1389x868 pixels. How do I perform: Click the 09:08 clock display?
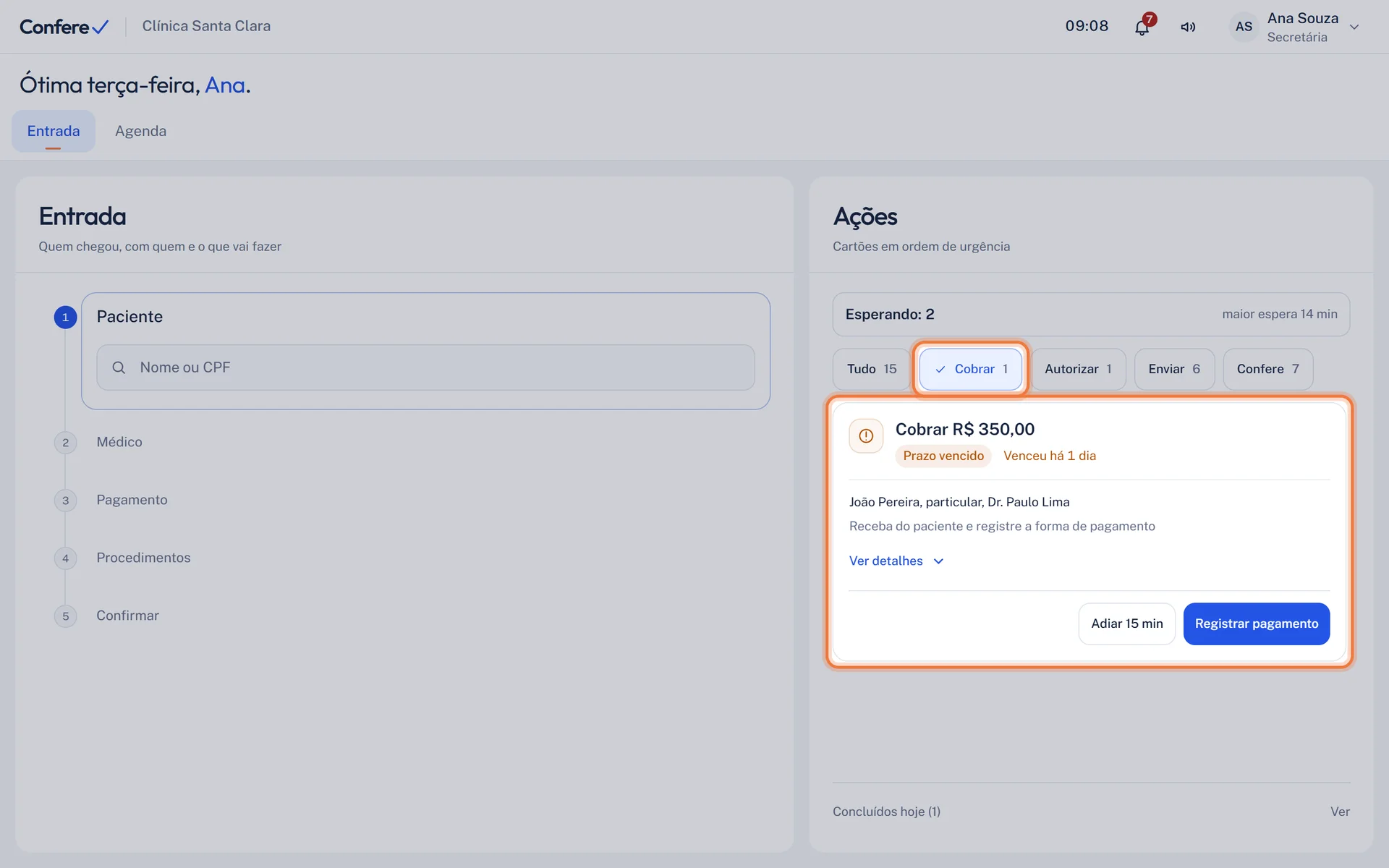click(x=1087, y=26)
